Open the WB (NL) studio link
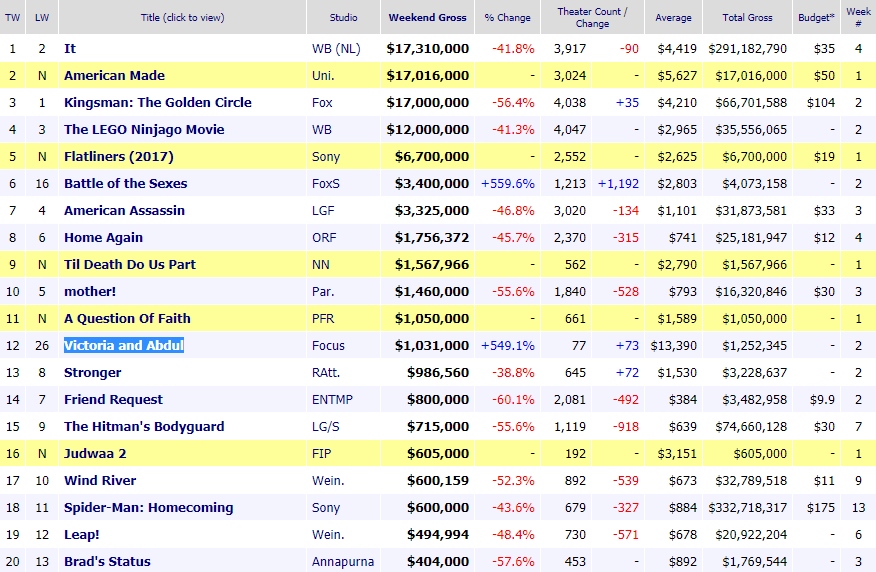 [336, 49]
